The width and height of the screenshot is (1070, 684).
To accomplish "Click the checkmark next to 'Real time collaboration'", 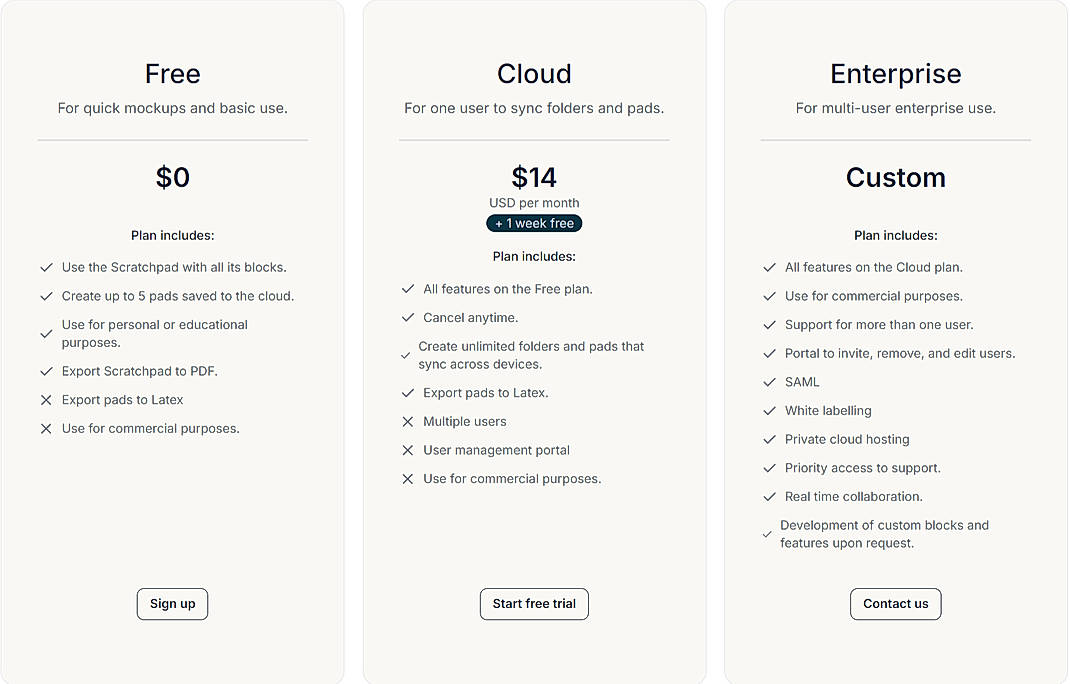I will pyautogui.click(x=769, y=497).
